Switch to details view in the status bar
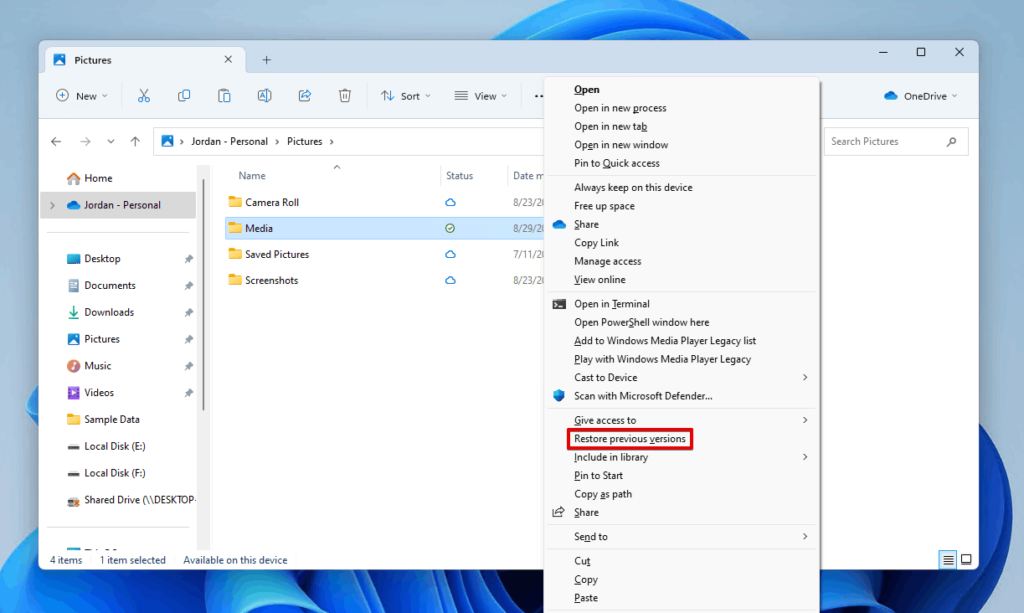This screenshot has width=1024, height=613. tap(946, 560)
